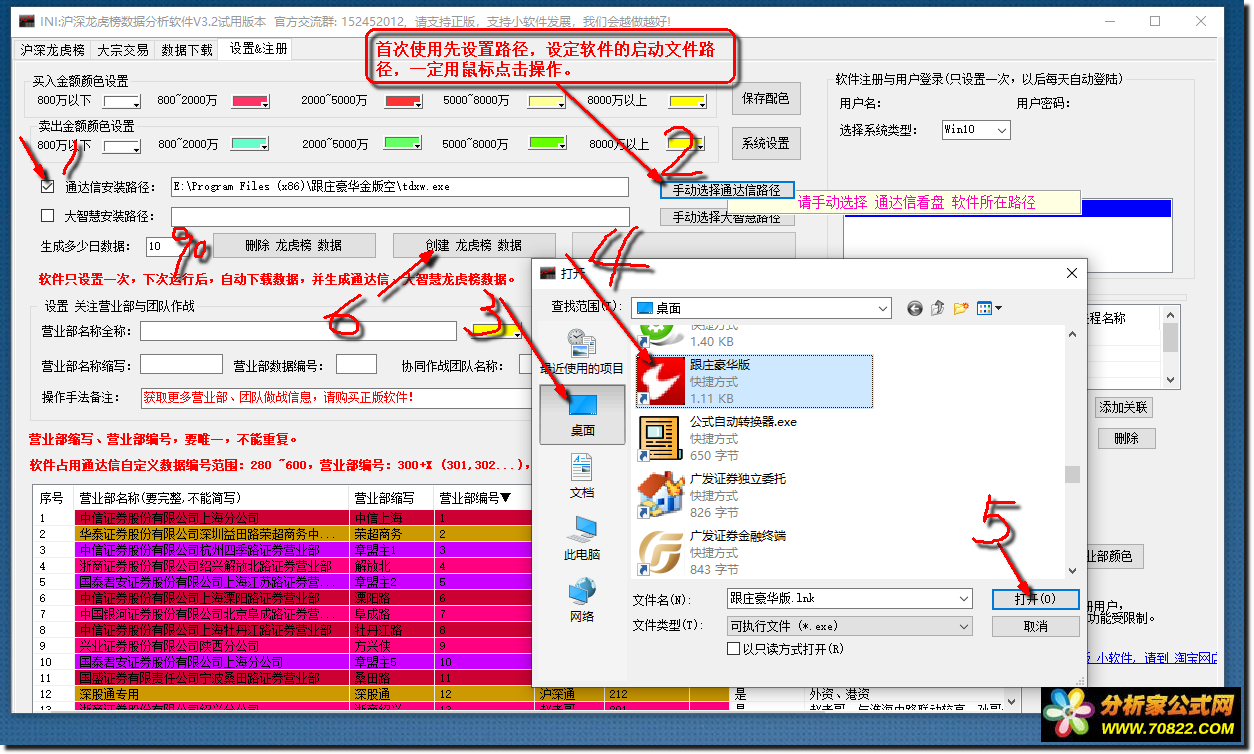Close the 打开 file dialog
This screenshot has width=1254, height=754.
tap(1072, 273)
